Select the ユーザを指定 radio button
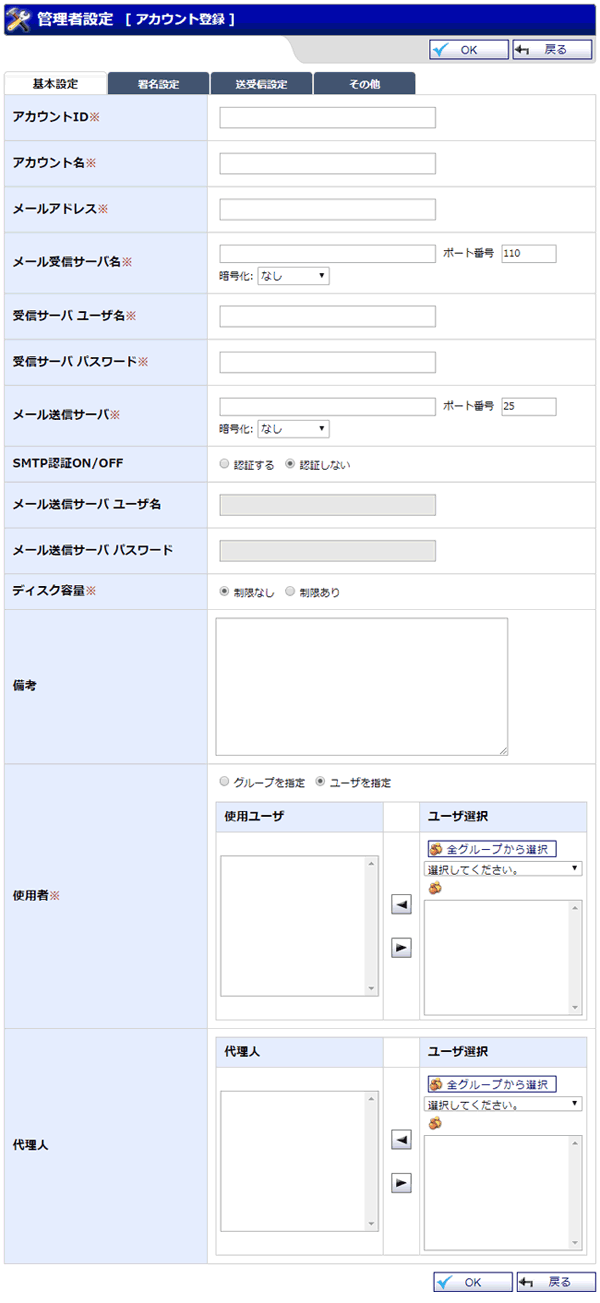The height and width of the screenshot is (1303, 600). point(321,781)
